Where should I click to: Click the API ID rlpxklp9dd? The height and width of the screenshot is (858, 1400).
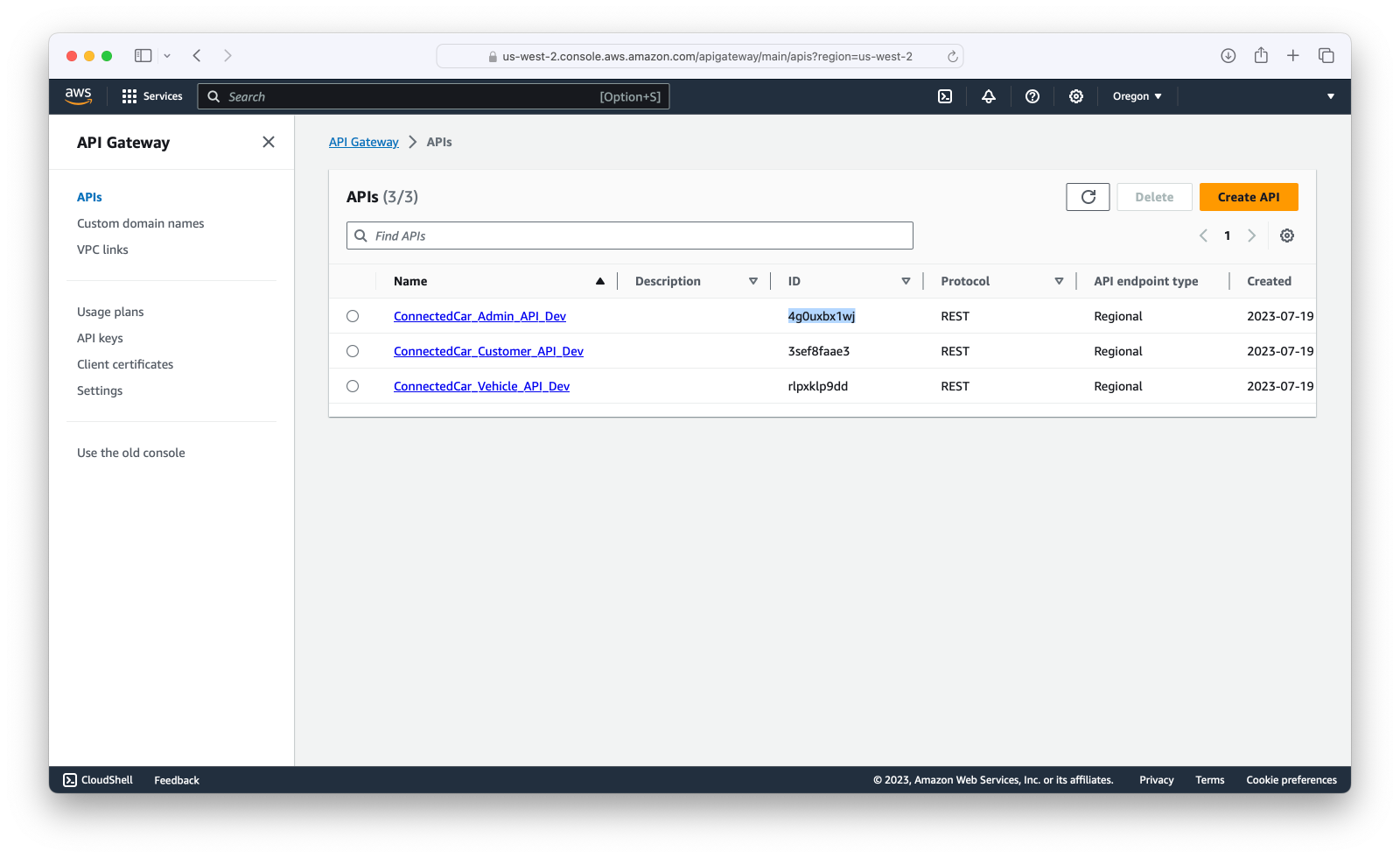point(818,386)
